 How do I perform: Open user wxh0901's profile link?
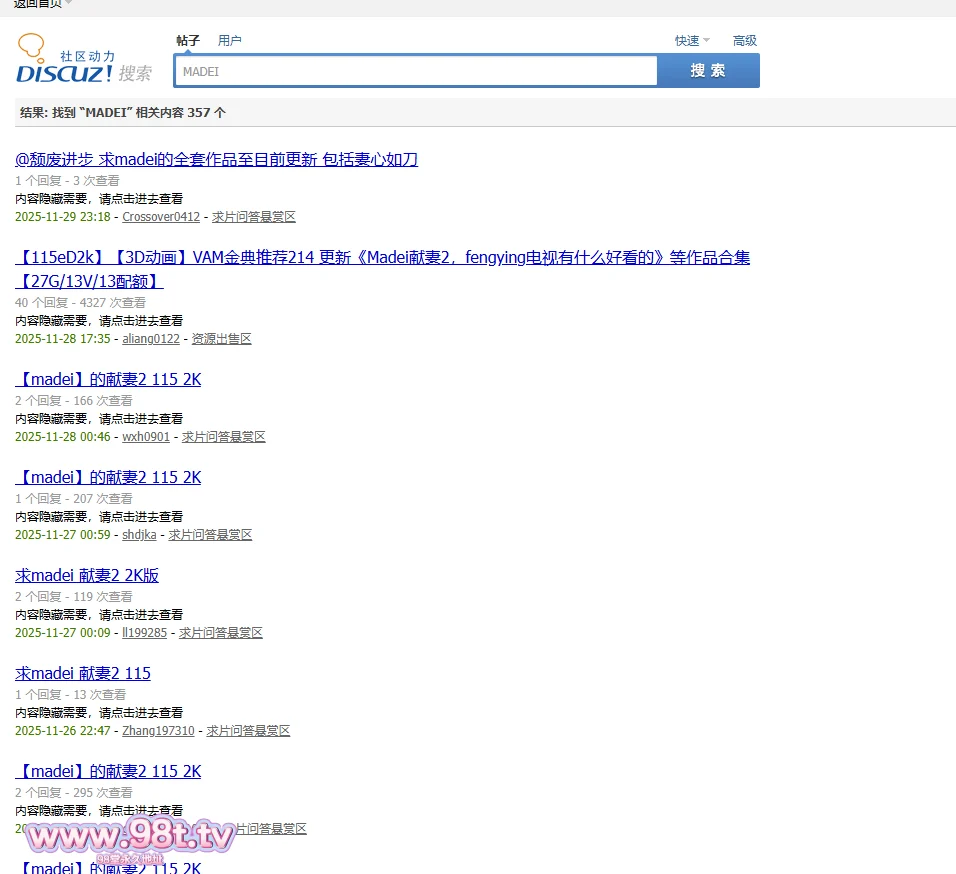click(x=146, y=437)
